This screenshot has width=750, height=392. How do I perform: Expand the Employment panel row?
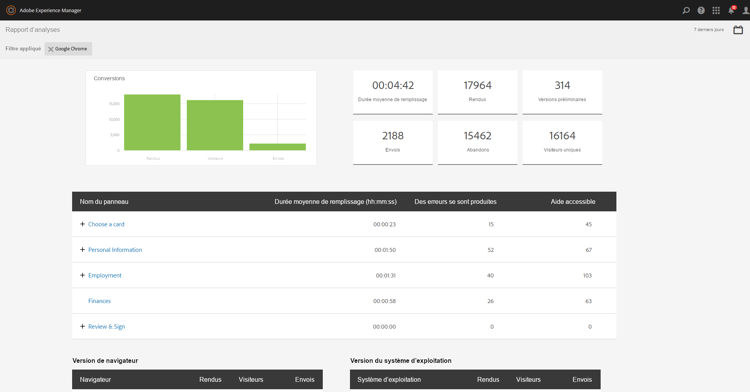pos(82,275)
